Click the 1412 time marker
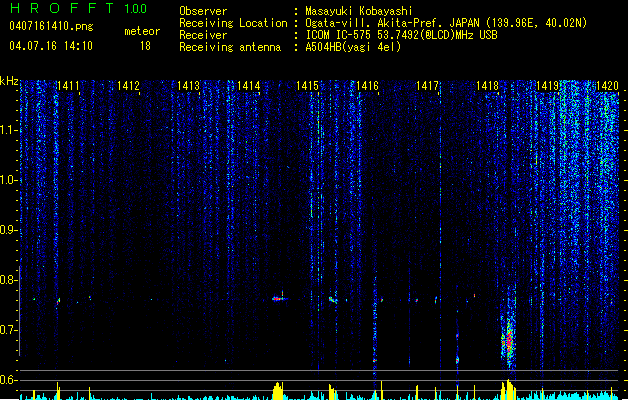Image resolution: width=629 pixels, height=400 pixels. tap(128, 86)
